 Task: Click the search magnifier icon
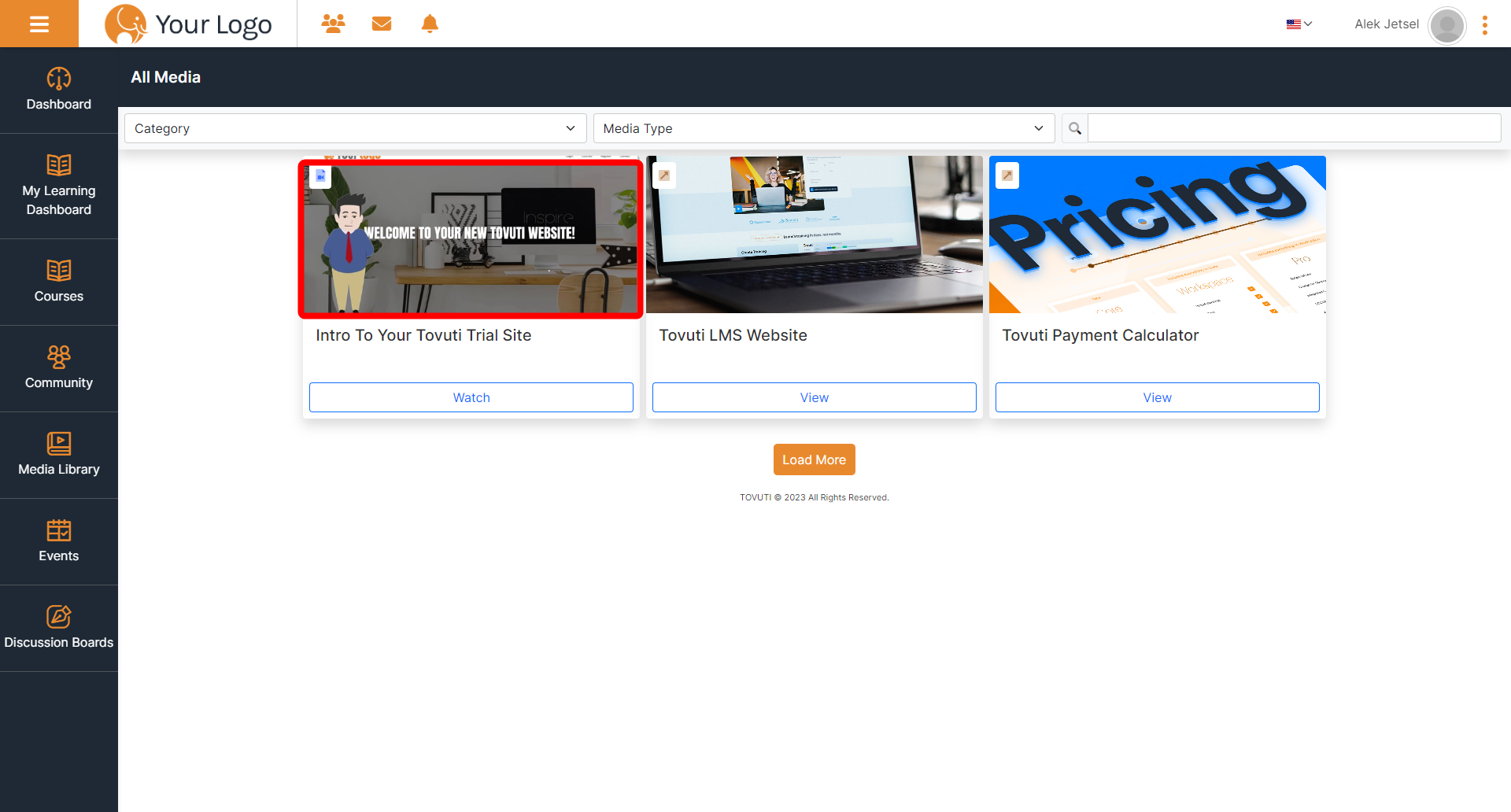[x=1075, y=128]
